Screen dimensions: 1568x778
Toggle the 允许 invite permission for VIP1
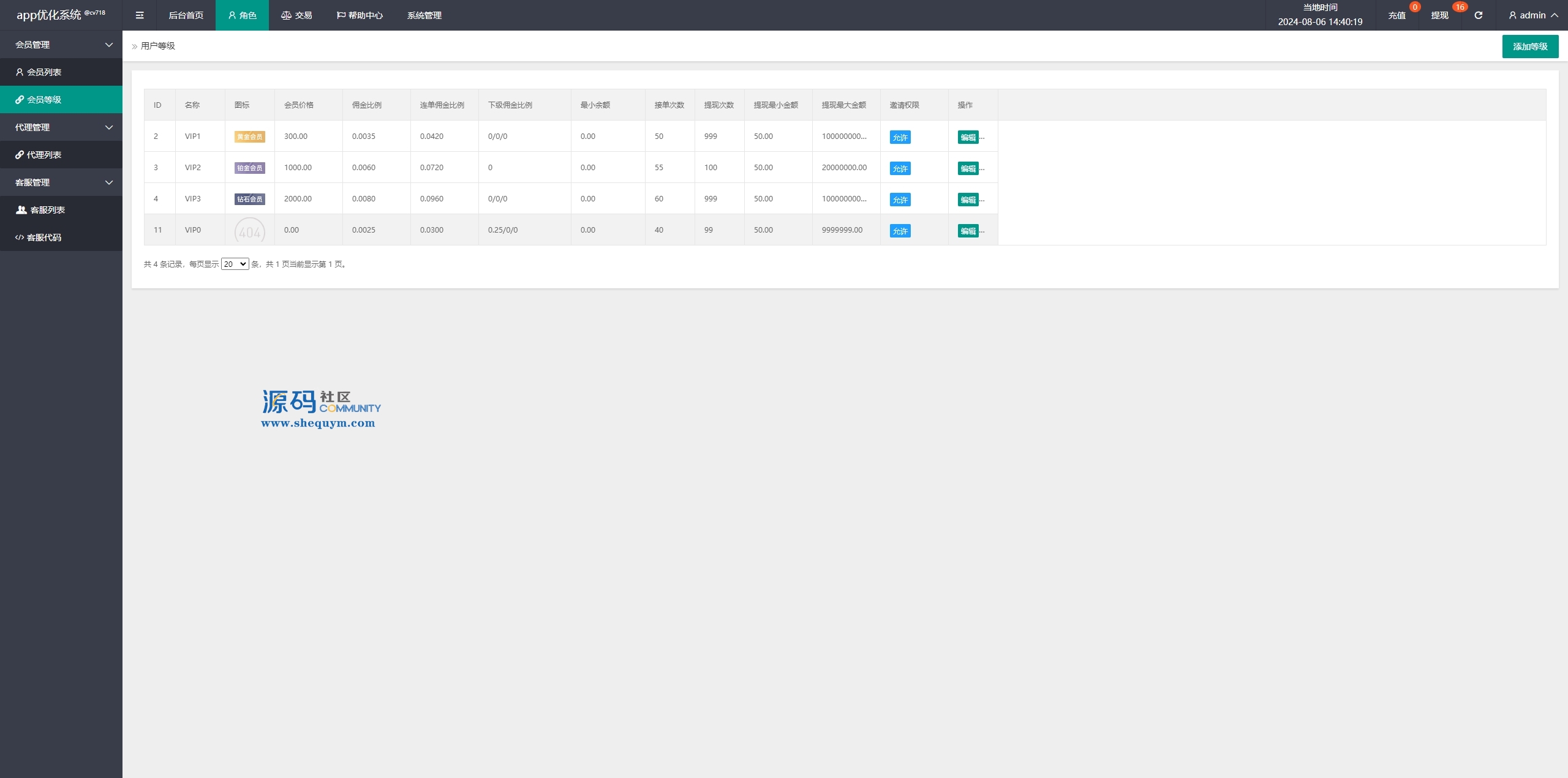[900, 137]
